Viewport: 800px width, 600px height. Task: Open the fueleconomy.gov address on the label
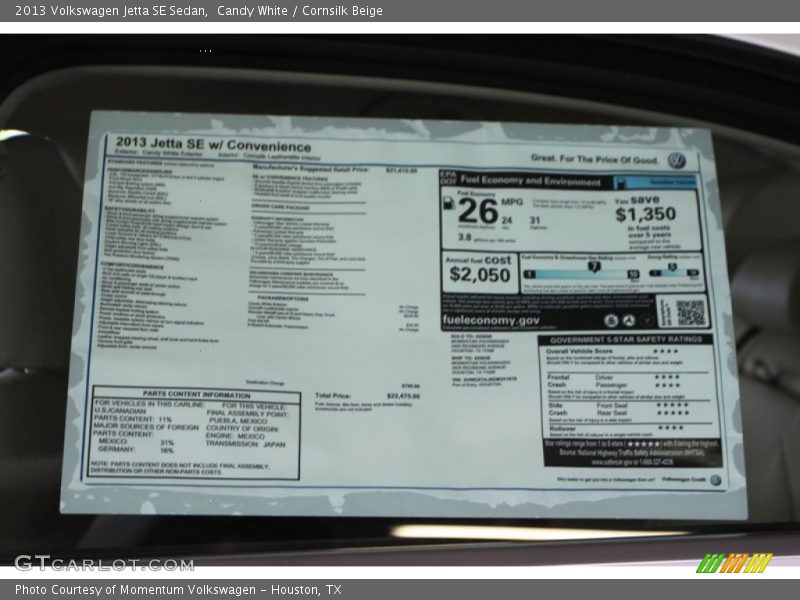point(490,320)
